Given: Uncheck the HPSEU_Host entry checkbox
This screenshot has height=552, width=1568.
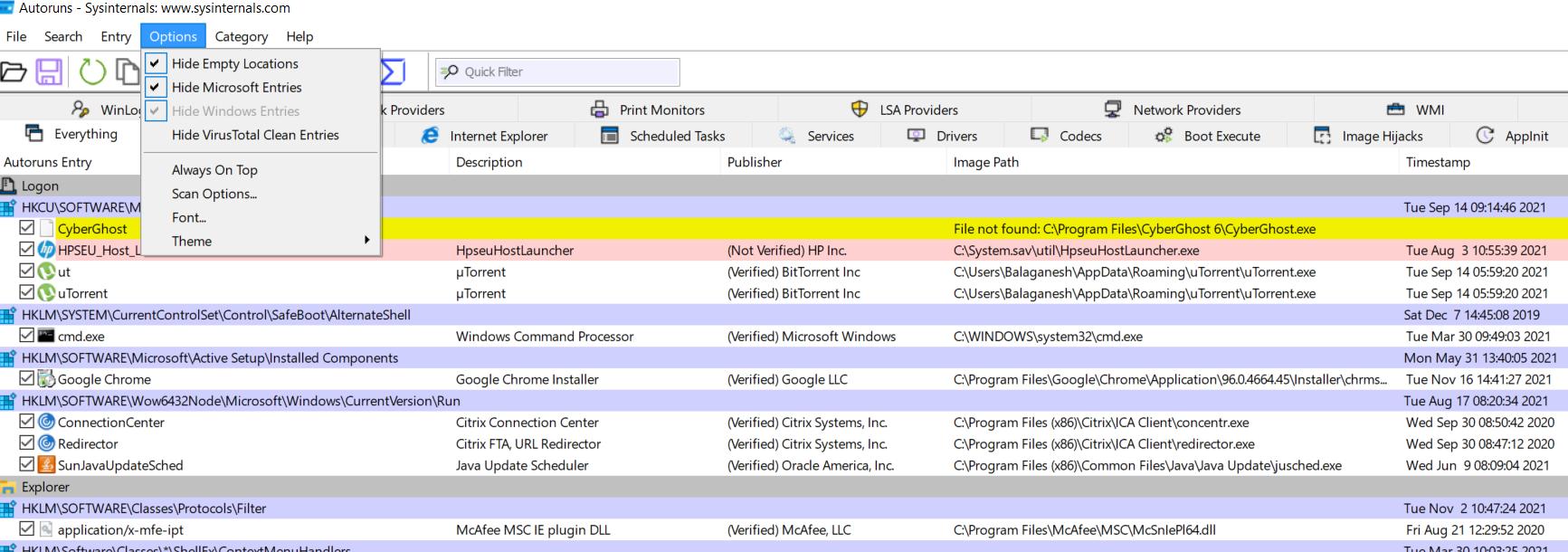Looking at the screenshot, I should pos(27,249).
